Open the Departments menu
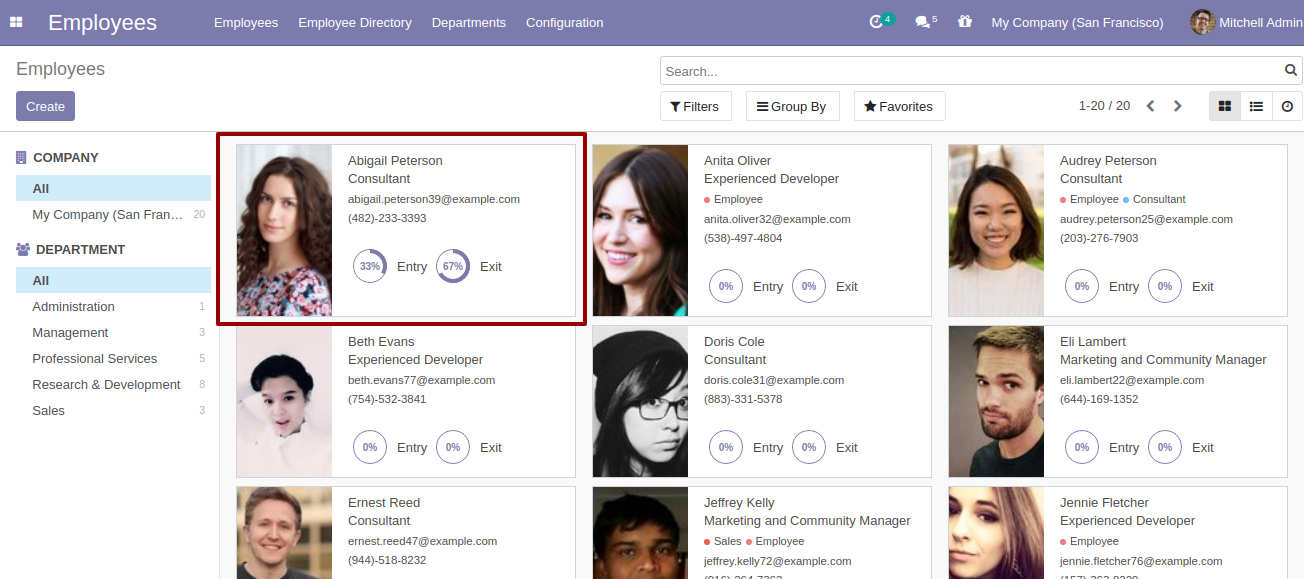The height and width of the screenshot is (579, 1304). point(469,22)
